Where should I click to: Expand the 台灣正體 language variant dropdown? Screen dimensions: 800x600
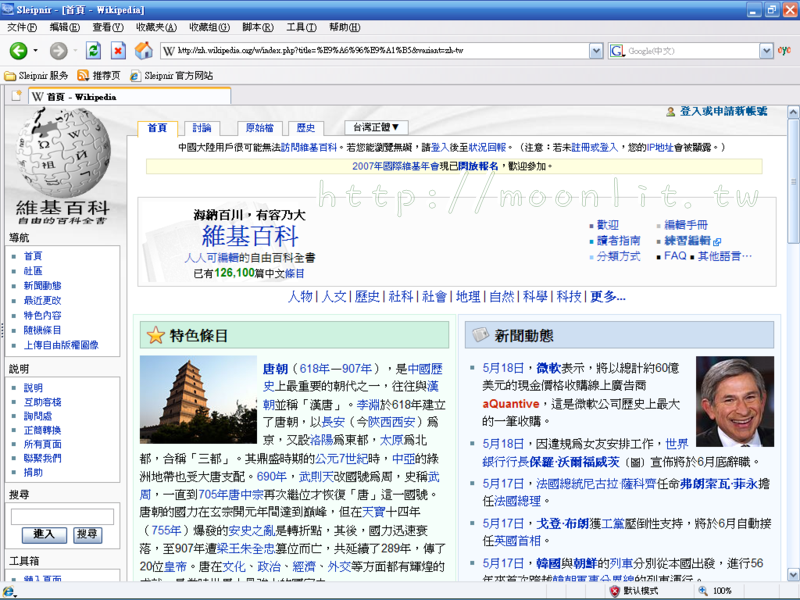click(x=375, y=127)
